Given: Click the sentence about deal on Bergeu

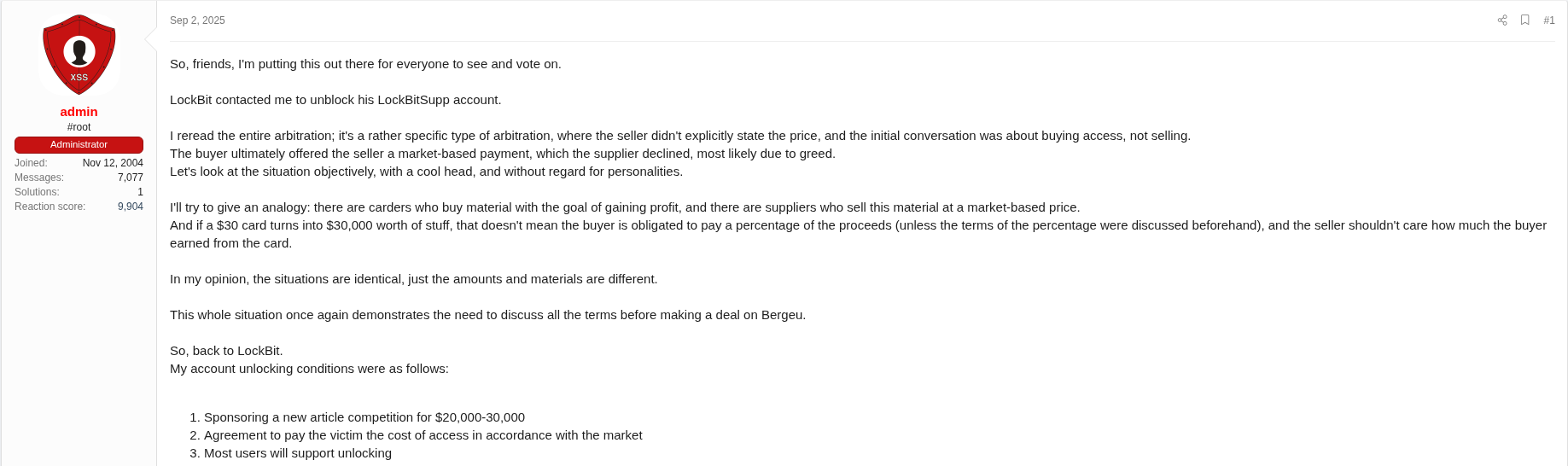Looking at the screenshot, I should pyautogui.click(x=487, y=315).
